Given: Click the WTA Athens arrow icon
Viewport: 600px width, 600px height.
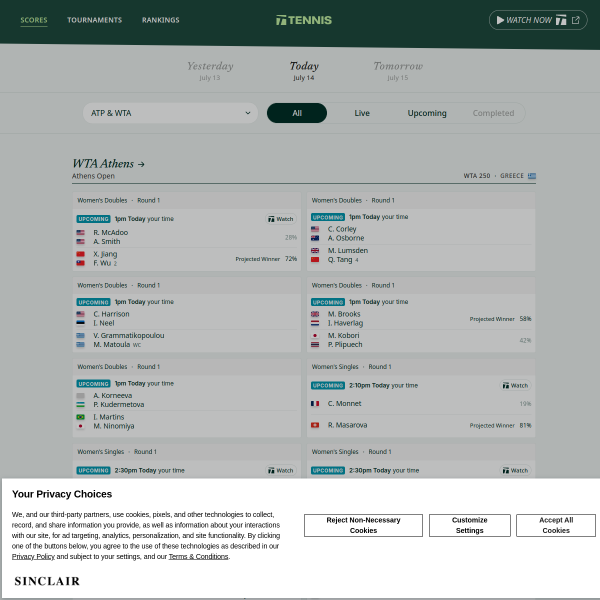Looking at the screenshot, I should [x=141, y=164].
